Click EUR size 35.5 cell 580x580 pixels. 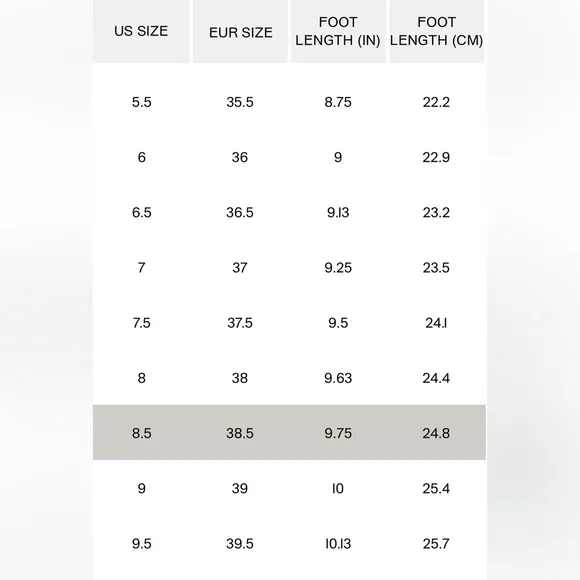pos(240,102)
